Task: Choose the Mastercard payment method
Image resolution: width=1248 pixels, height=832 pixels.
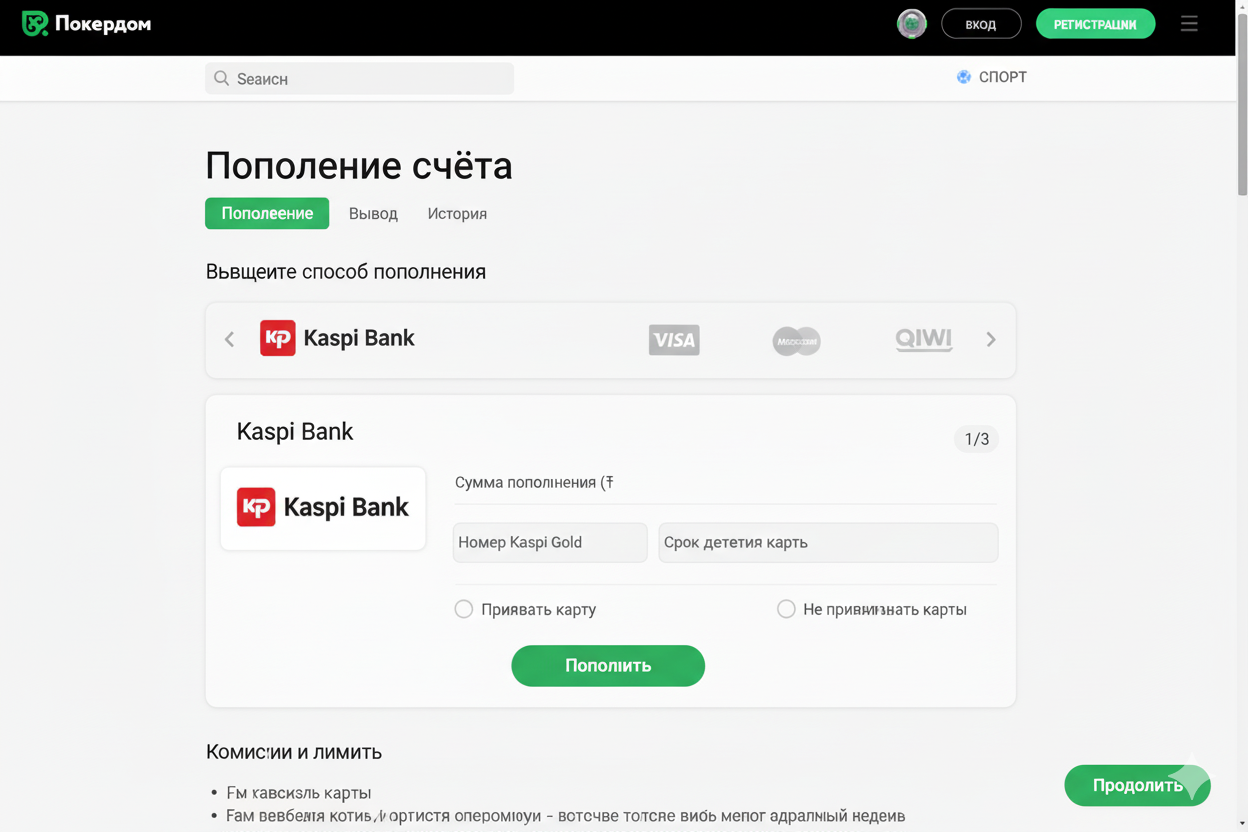Action: click(x=796, y=341)
